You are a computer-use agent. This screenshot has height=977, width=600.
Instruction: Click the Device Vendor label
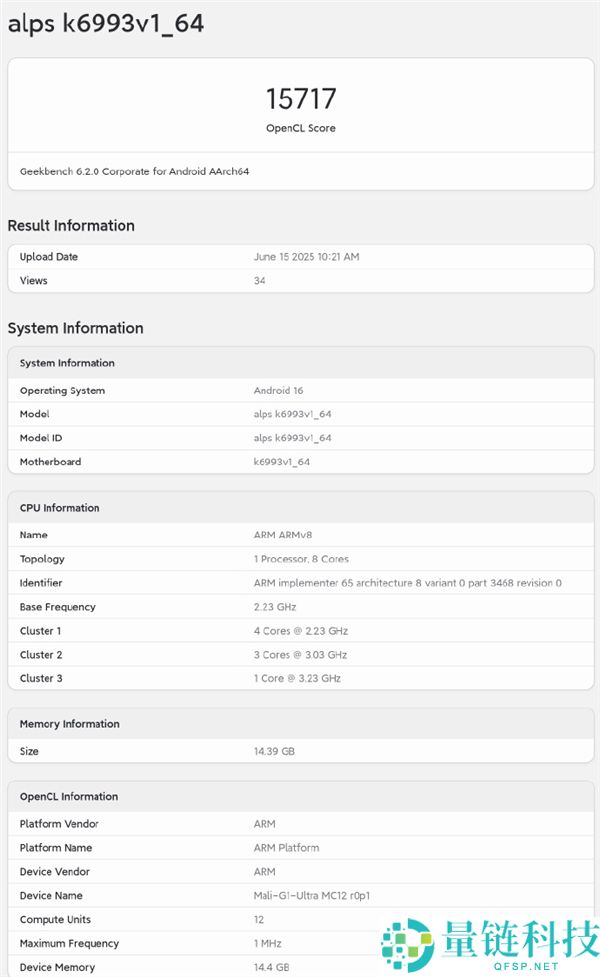55,872
